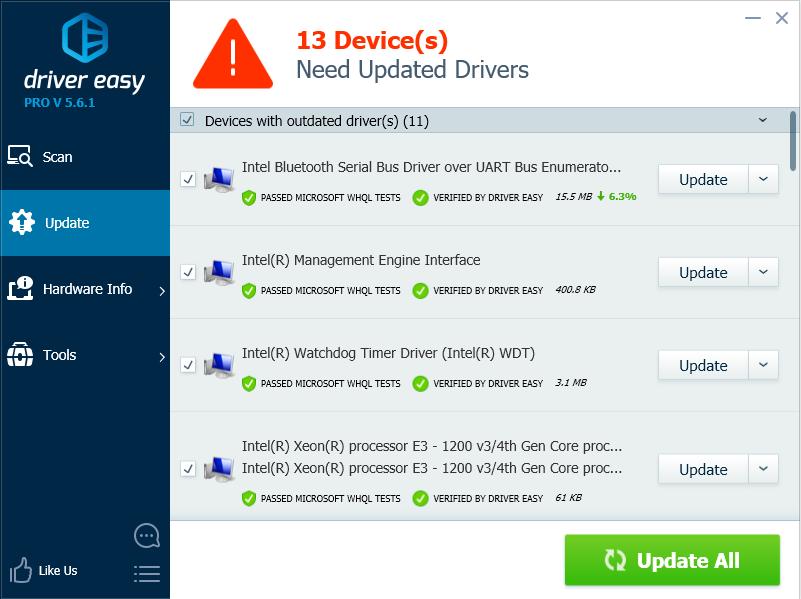The height and width of the screenshot is (599, 801).
Task: Toggle the Devices with outdated drivers master checkbox
Action: pyautogui.click(x=189, y=120)
